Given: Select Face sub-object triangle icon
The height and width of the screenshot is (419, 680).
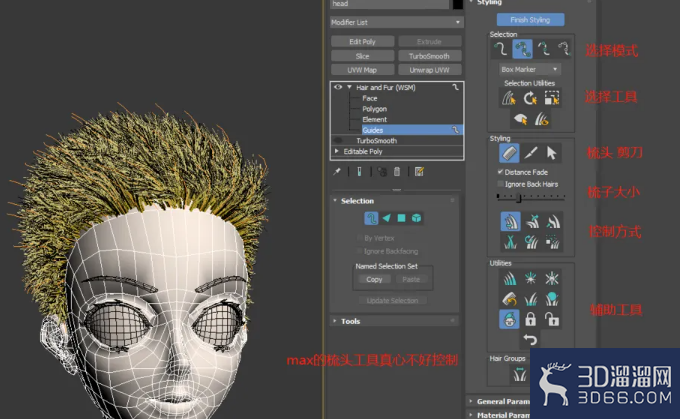Looking at the screenshot, I should click(x=386, y=218).
